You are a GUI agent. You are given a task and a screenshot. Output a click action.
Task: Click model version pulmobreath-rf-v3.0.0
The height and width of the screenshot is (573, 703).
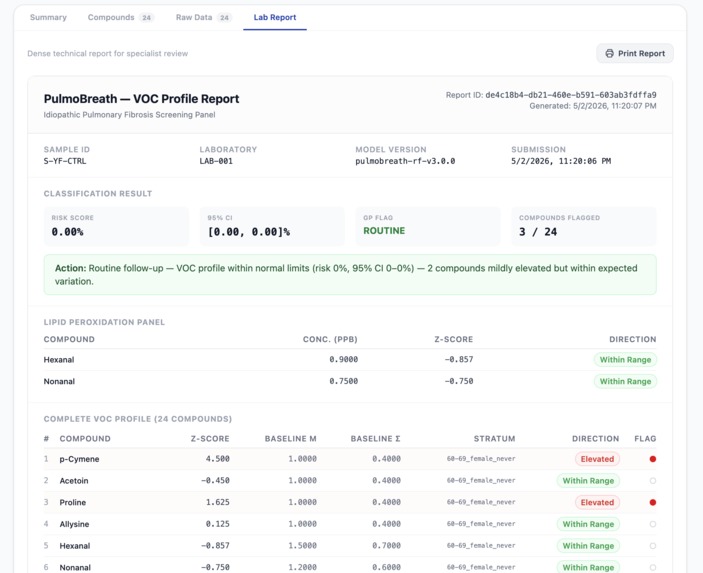coord(405,161)
